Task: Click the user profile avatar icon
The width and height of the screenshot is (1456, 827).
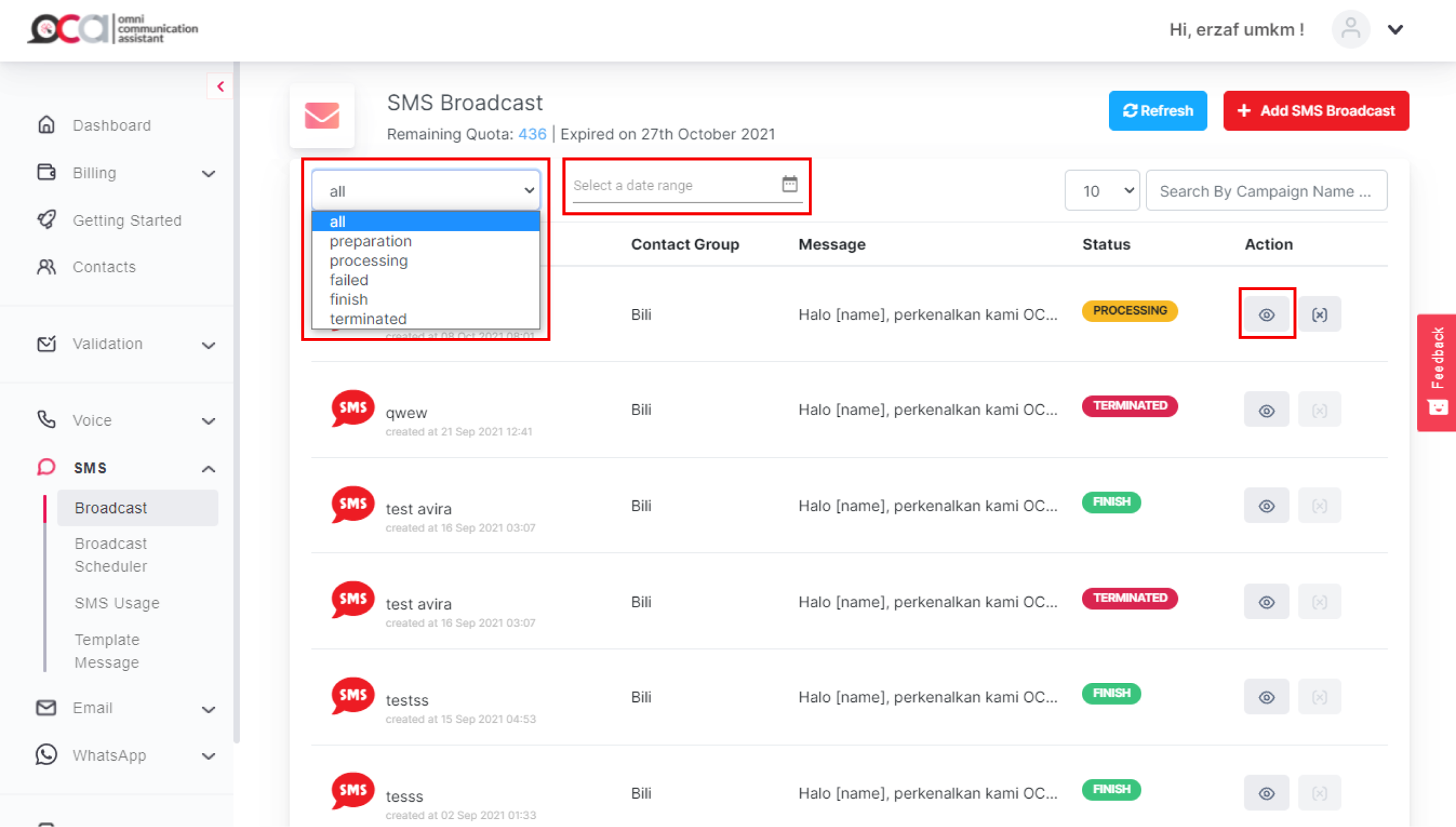Action: pos(1350,29)
